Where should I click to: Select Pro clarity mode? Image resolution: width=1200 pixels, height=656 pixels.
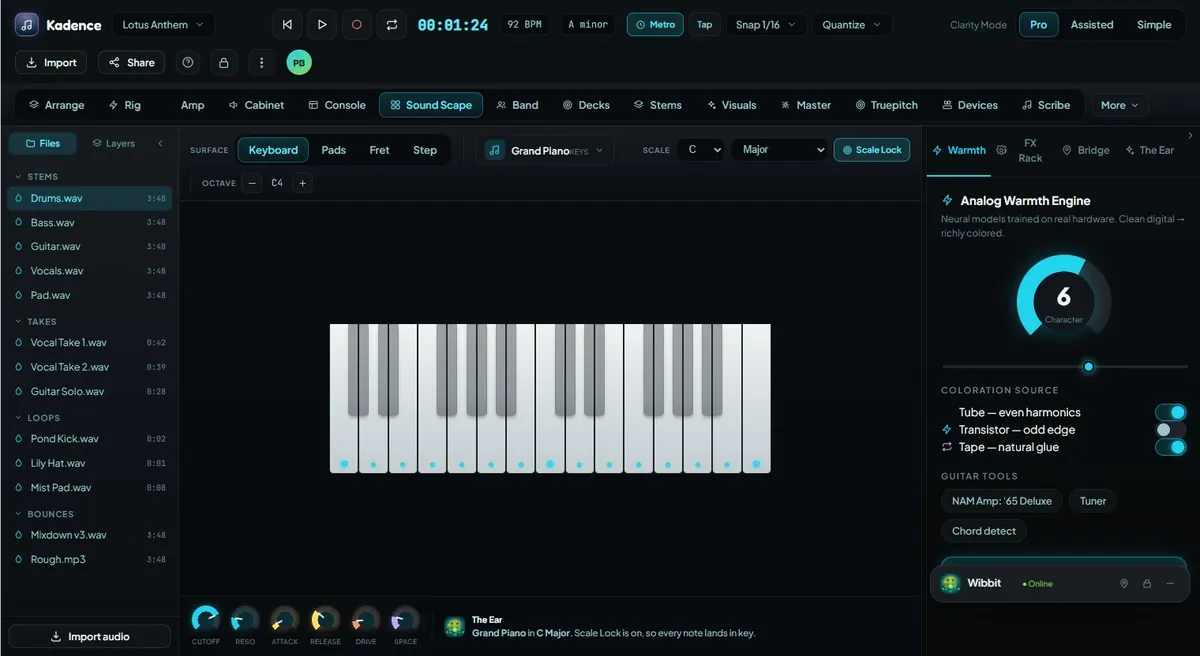tap(1039, 25)
